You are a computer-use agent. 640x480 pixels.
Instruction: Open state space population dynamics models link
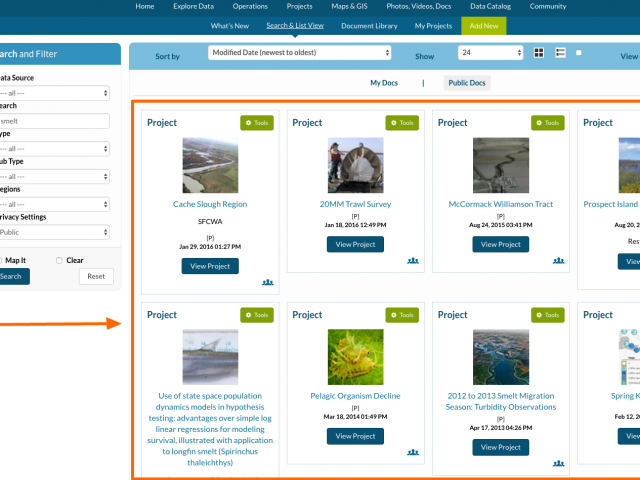(x=210, y=429)
